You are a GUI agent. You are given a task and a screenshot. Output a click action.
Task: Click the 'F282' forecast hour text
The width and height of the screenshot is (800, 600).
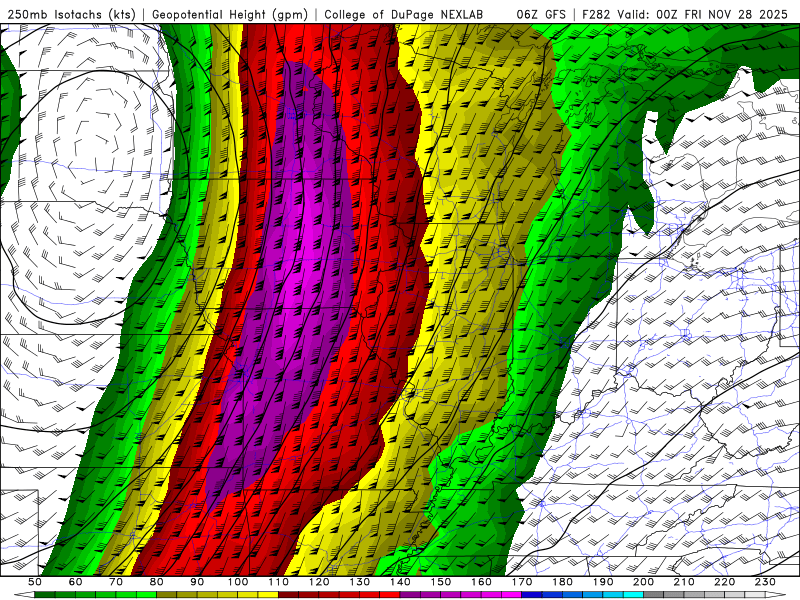click(x=596, y=15)
